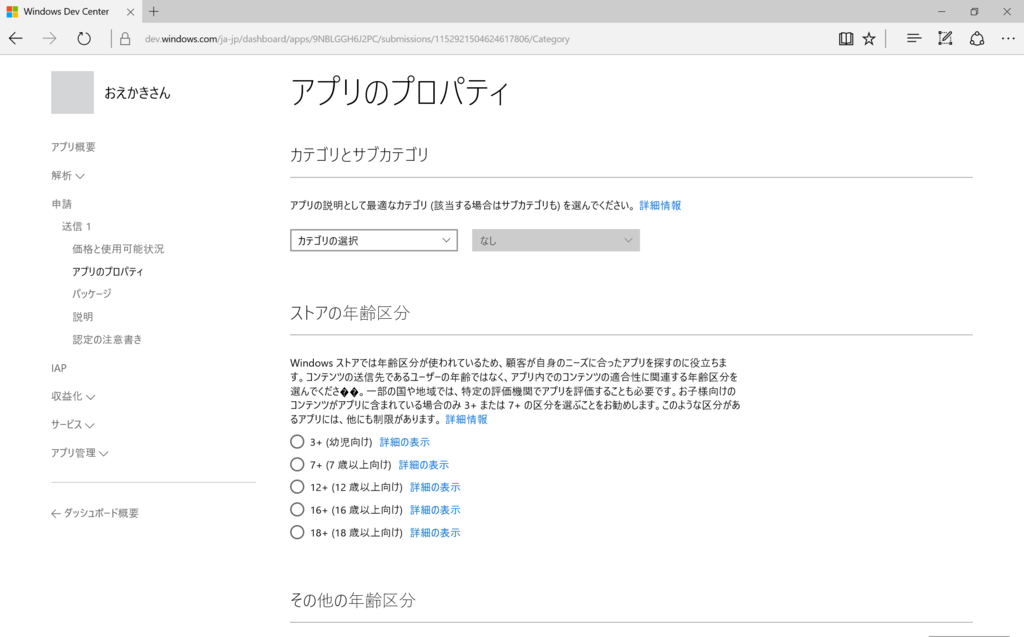Select アプリのプロパティ in sidebar
1024x637 pixels.
coord(108,271)
